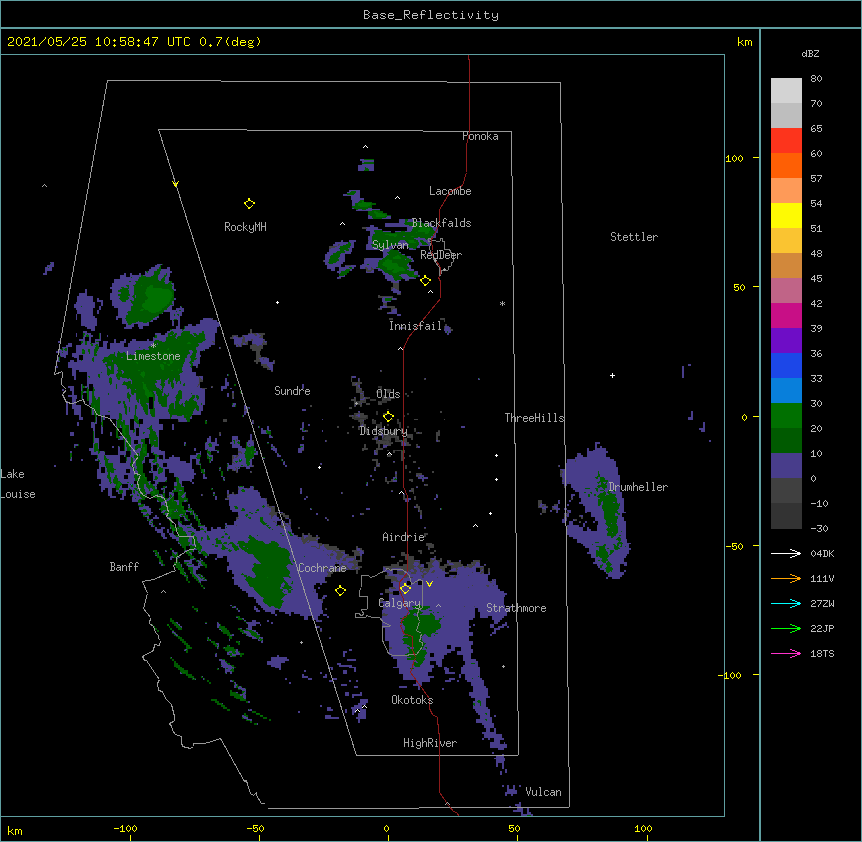Click the cyan 27ZW arrow in legend

click(x=786, y=603)
